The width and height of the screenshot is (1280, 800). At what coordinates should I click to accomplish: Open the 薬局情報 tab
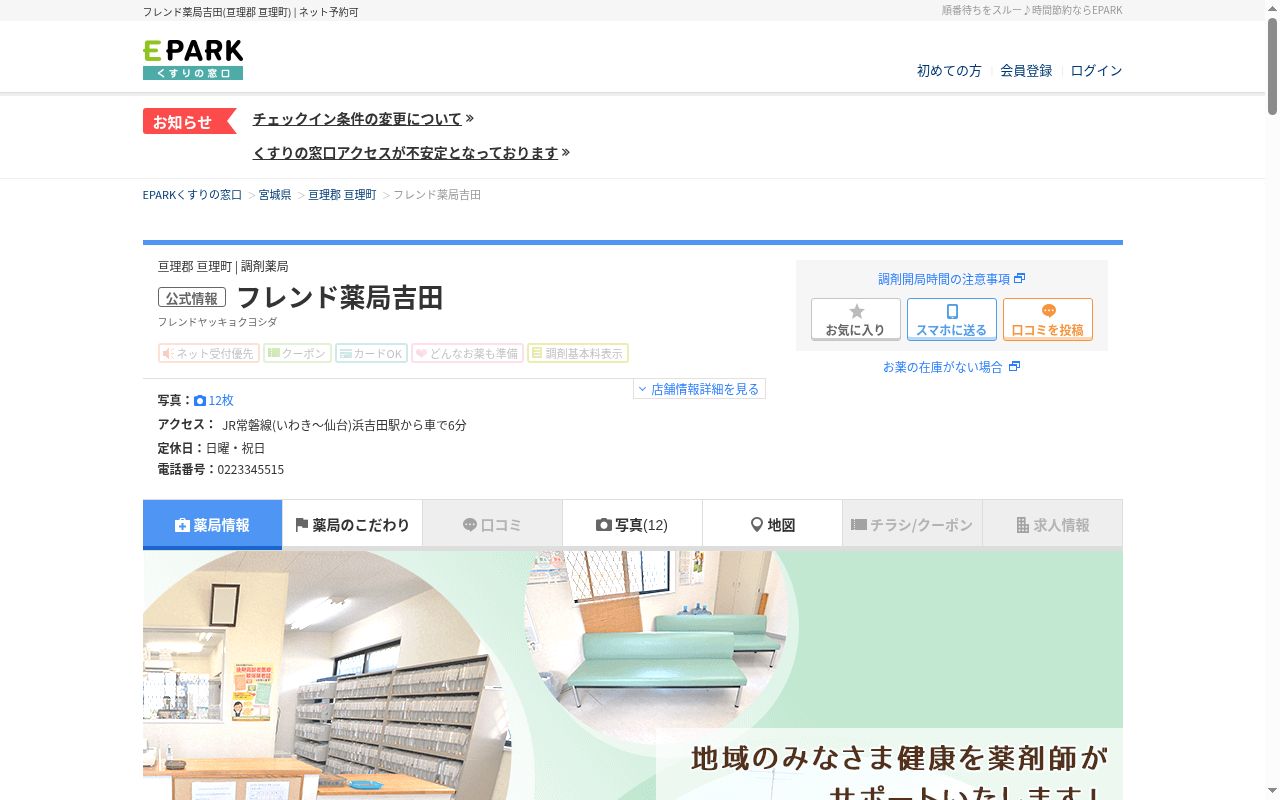tap(212, 525)
